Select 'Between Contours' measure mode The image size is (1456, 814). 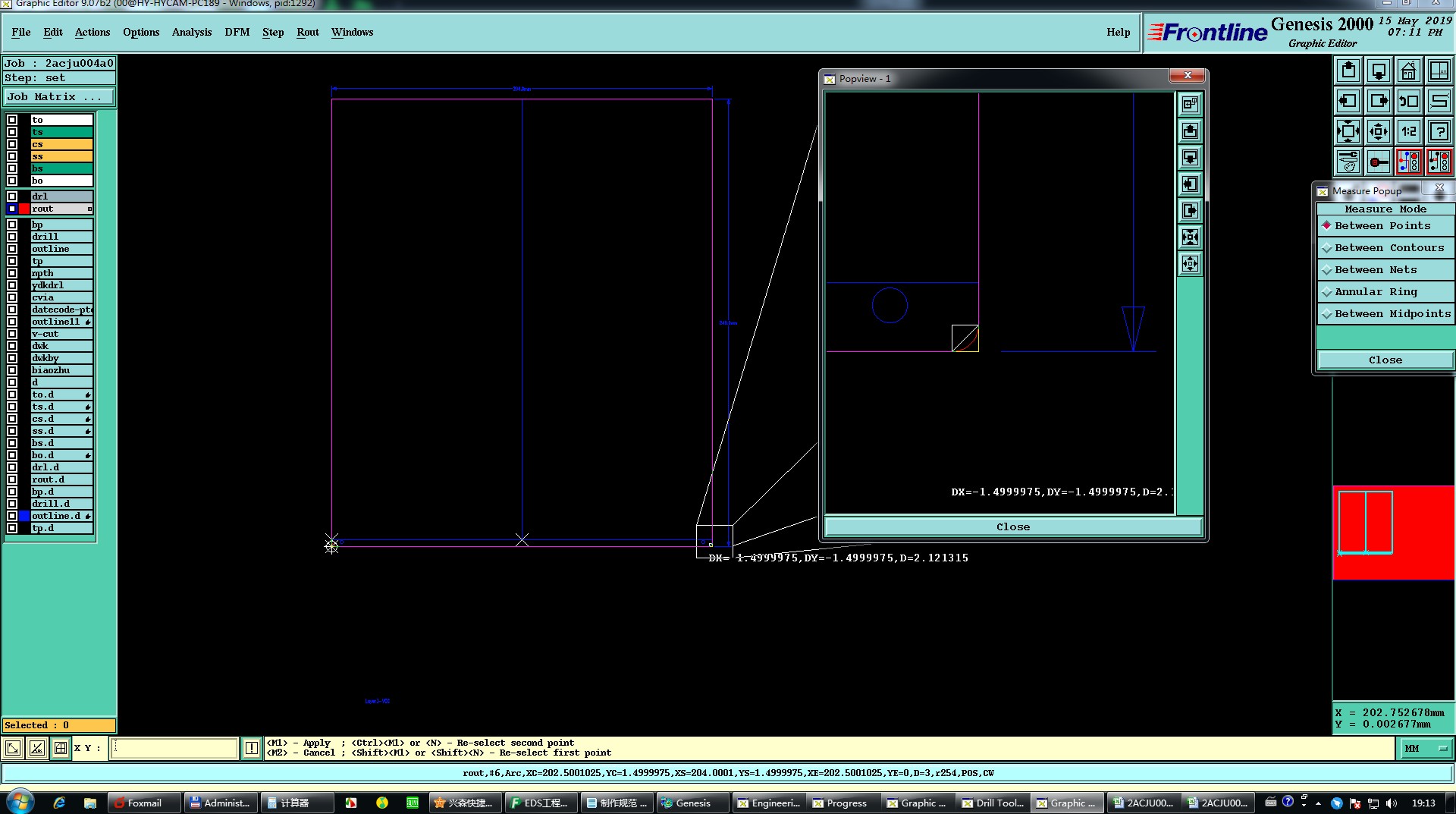[x=1385, y=248]
